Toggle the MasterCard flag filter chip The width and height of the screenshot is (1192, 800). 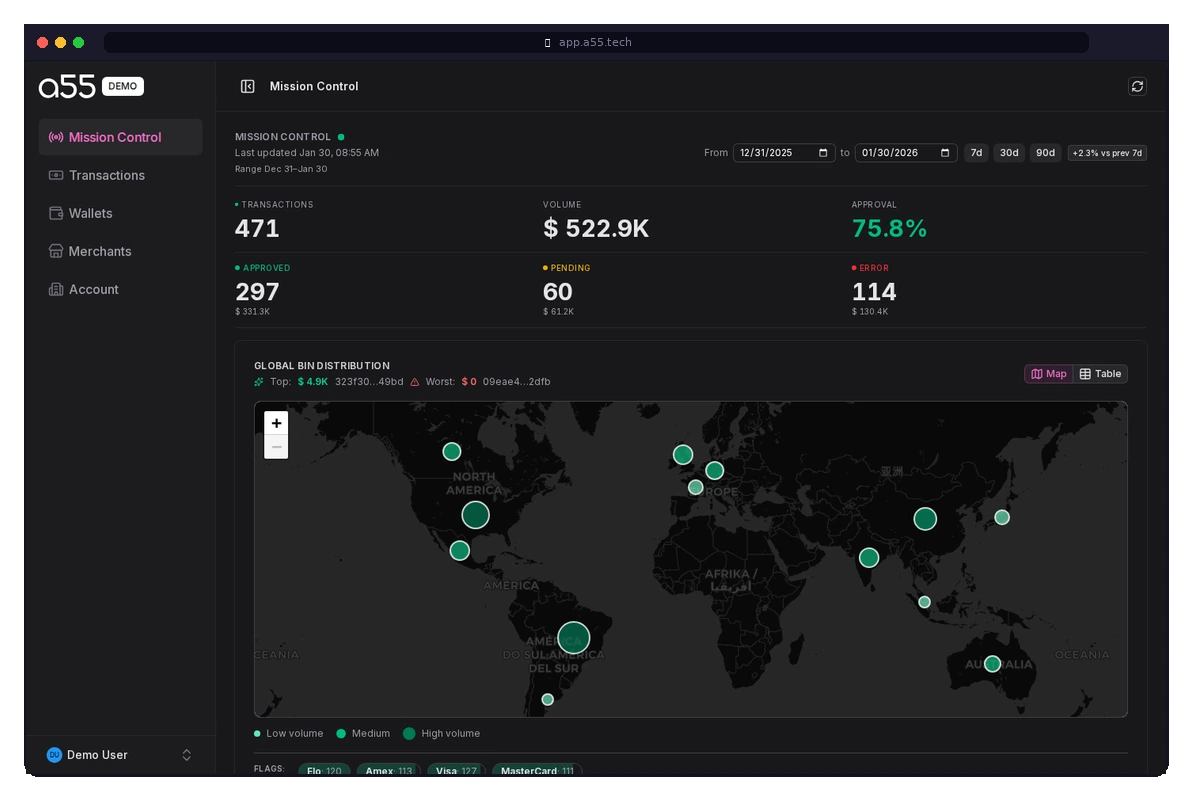537,771
